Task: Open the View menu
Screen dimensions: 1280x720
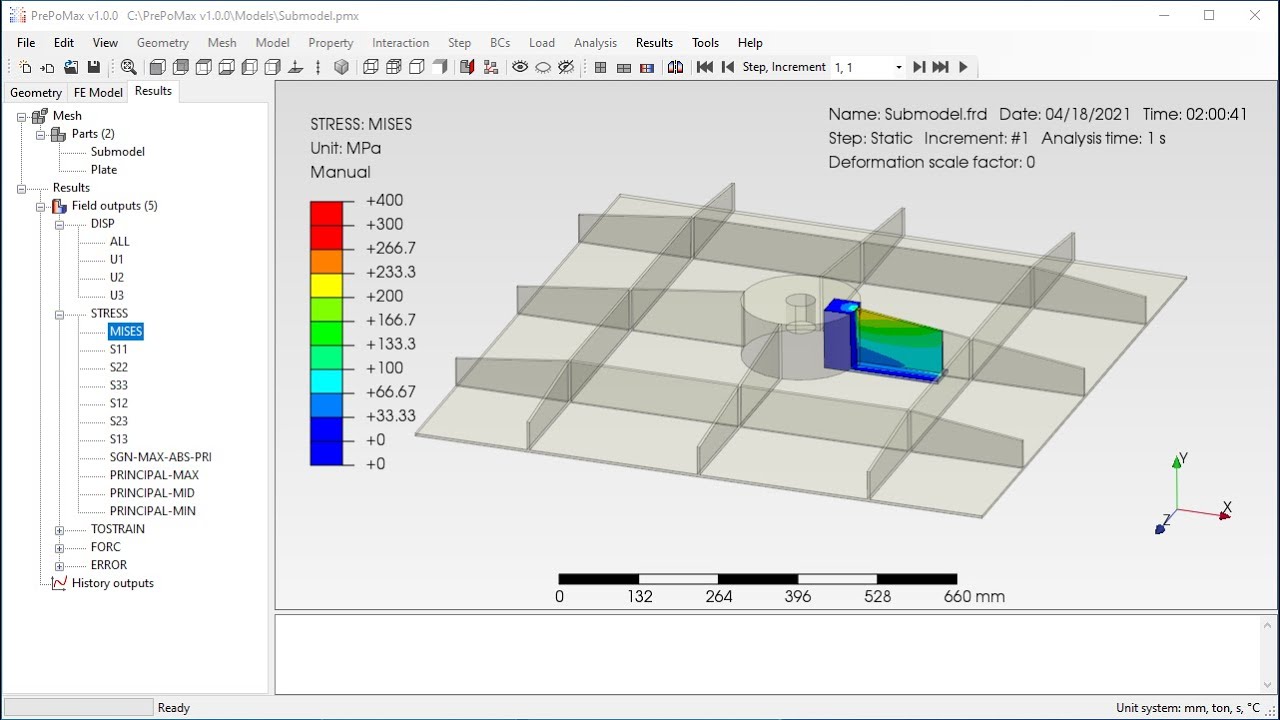Action: (105, 43)
